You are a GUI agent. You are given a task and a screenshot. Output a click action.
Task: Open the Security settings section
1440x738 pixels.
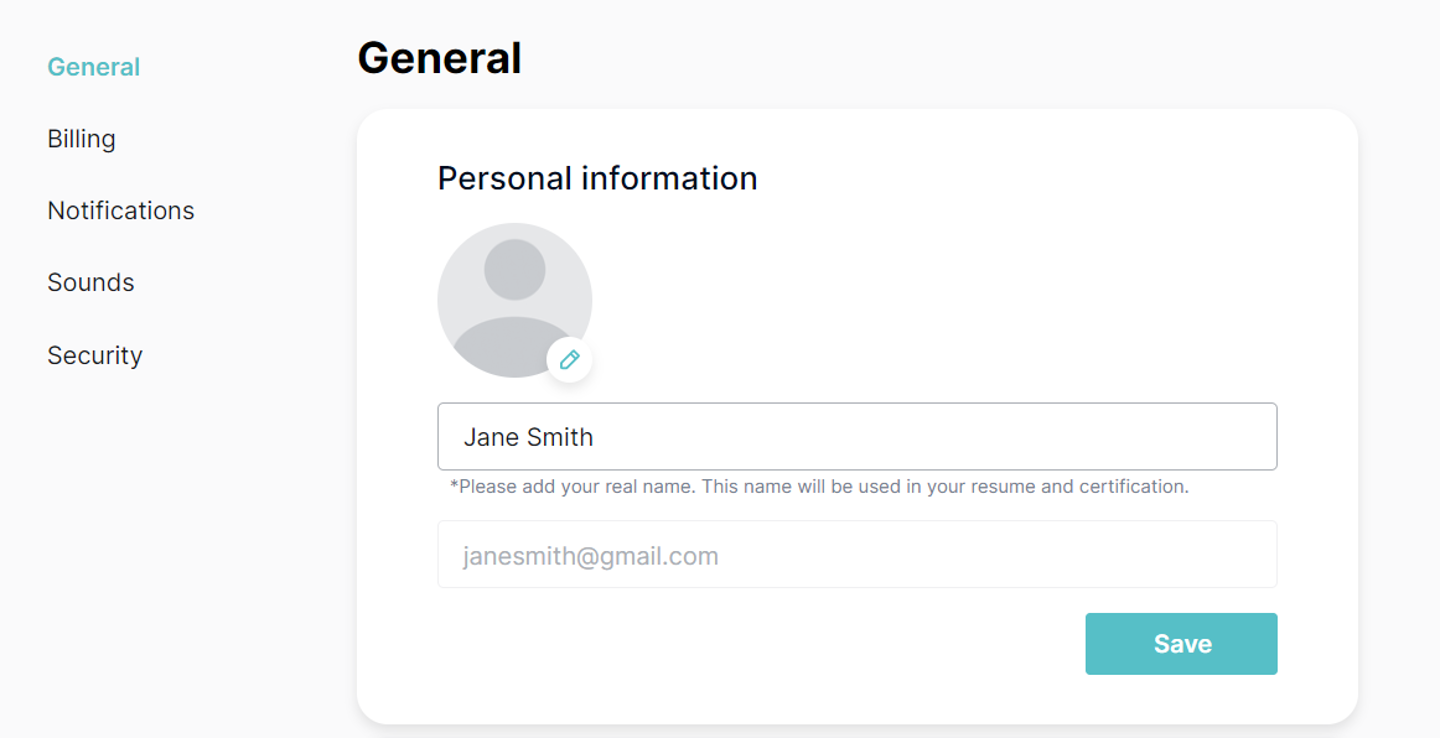pyautogui.click(x=94, y=355)
